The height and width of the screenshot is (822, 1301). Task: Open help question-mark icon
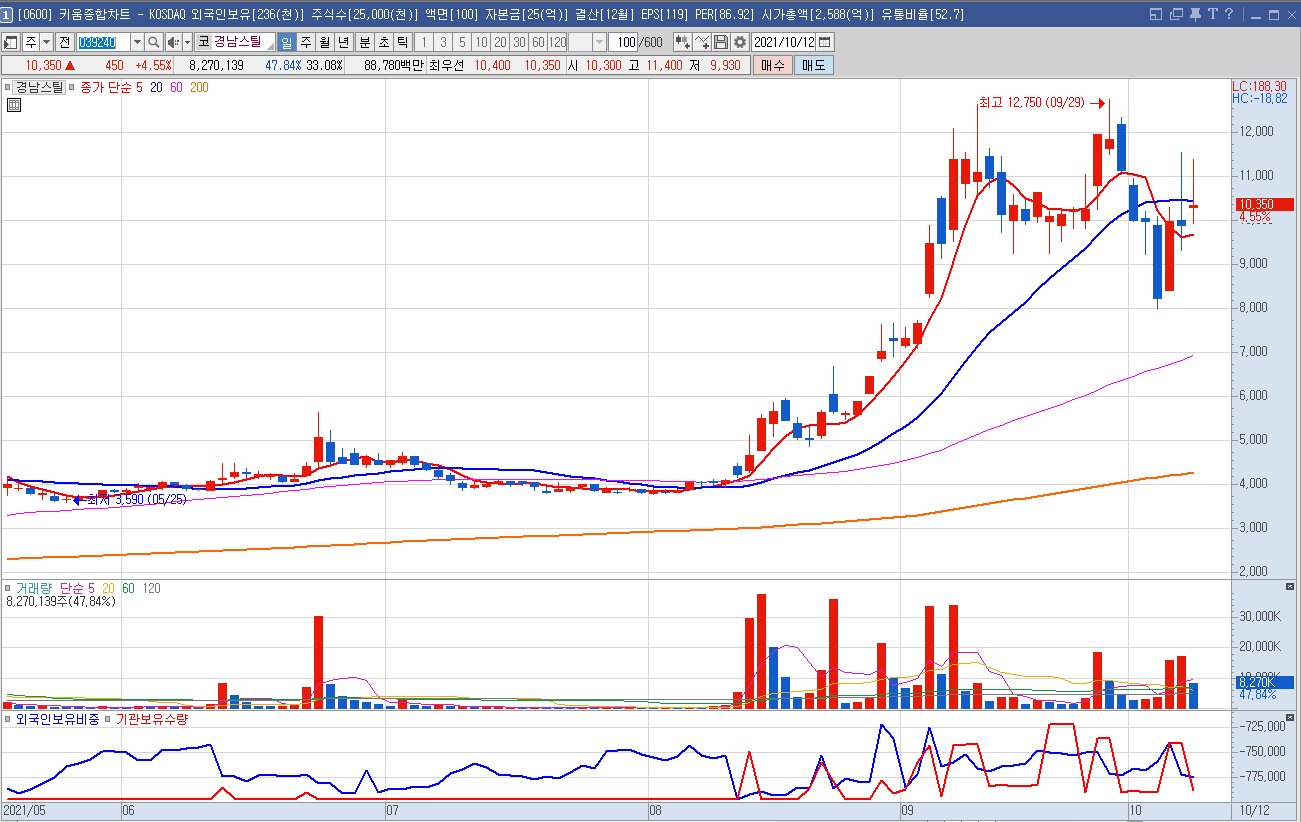[1229, 14]
